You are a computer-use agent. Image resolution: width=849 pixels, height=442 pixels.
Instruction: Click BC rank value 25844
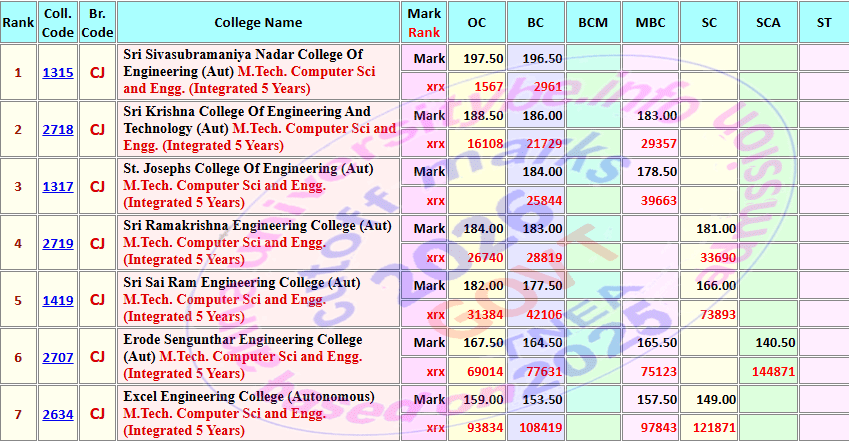click(544, 200)
